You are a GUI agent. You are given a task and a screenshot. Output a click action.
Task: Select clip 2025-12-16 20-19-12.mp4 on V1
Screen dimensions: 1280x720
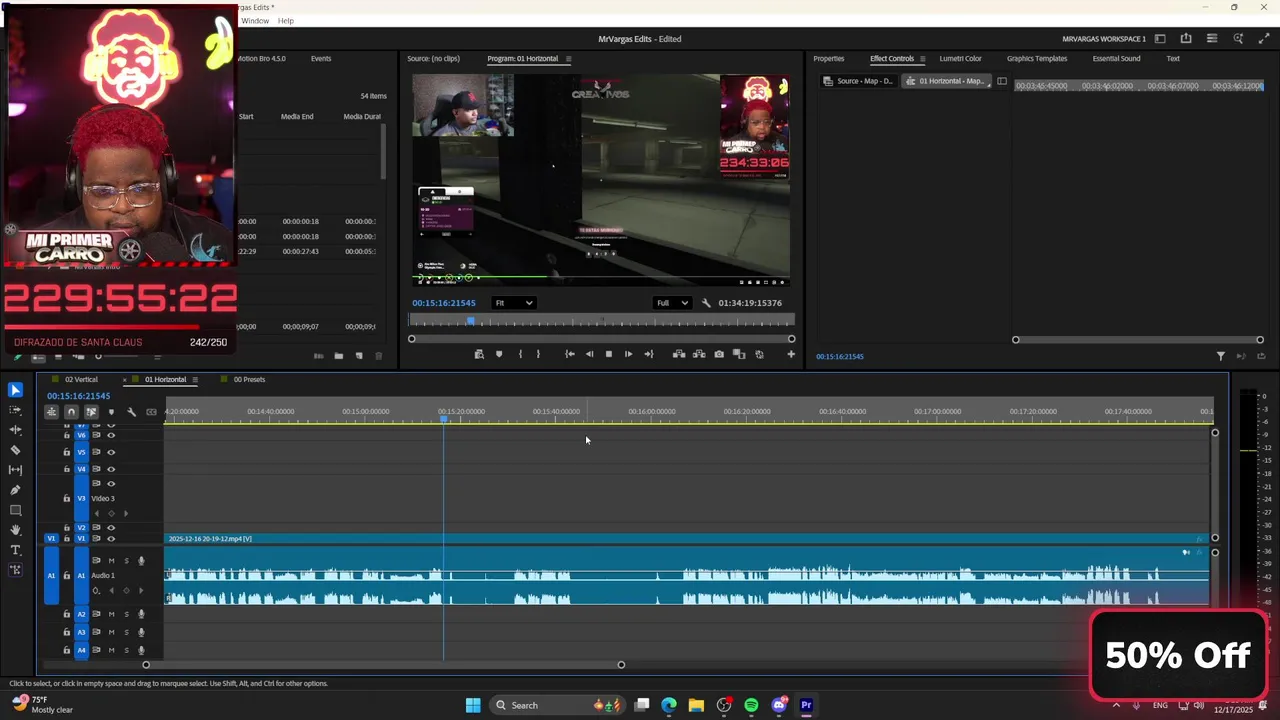click(x=686, y=539)
